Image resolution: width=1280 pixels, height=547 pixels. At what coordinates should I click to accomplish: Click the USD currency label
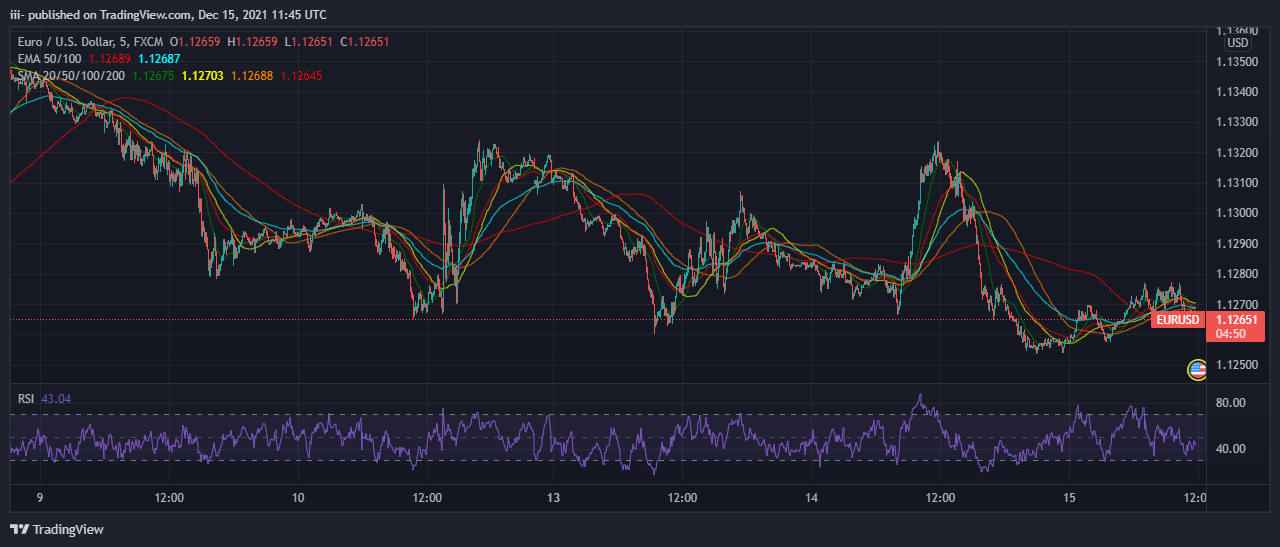tap(1238, 43)
